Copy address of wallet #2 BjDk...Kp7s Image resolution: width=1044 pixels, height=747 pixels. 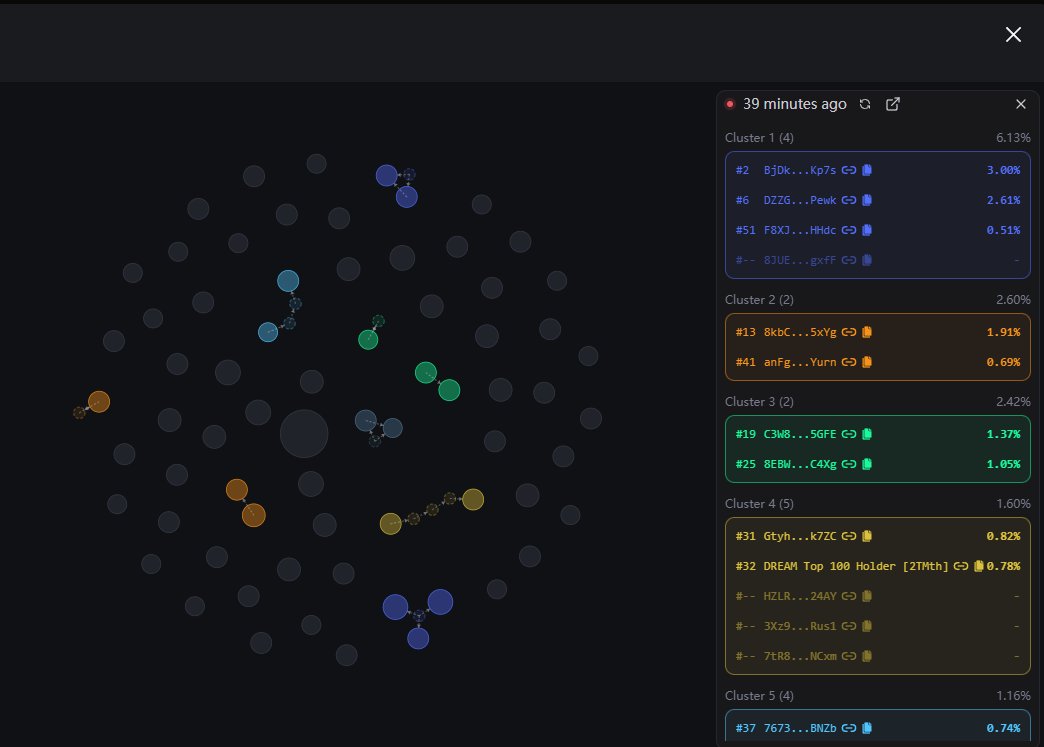click(x=867, y=170)
